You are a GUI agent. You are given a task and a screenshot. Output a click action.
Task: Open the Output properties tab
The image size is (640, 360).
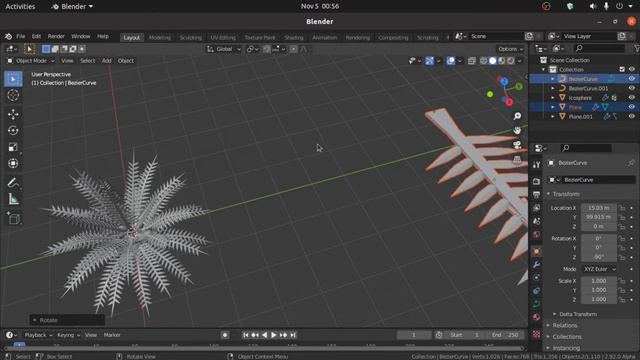[536, 195]
